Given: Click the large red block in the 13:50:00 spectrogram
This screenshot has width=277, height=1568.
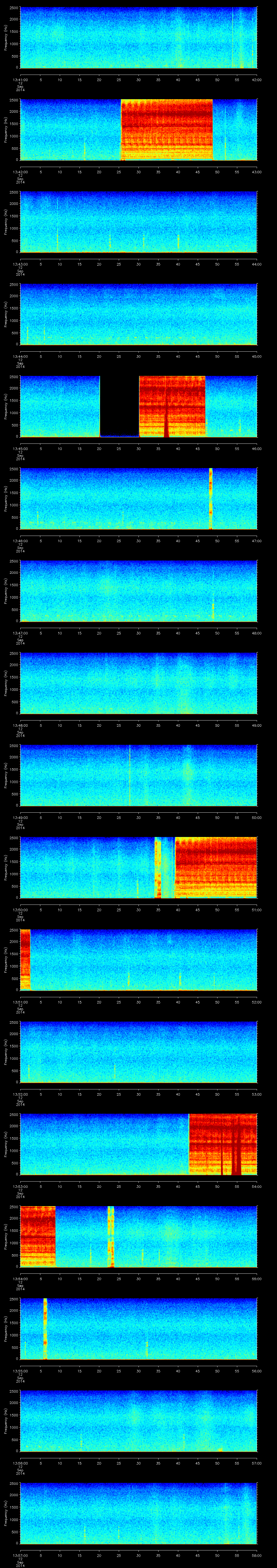Looking at the screenshot, I should coord(216,867).
